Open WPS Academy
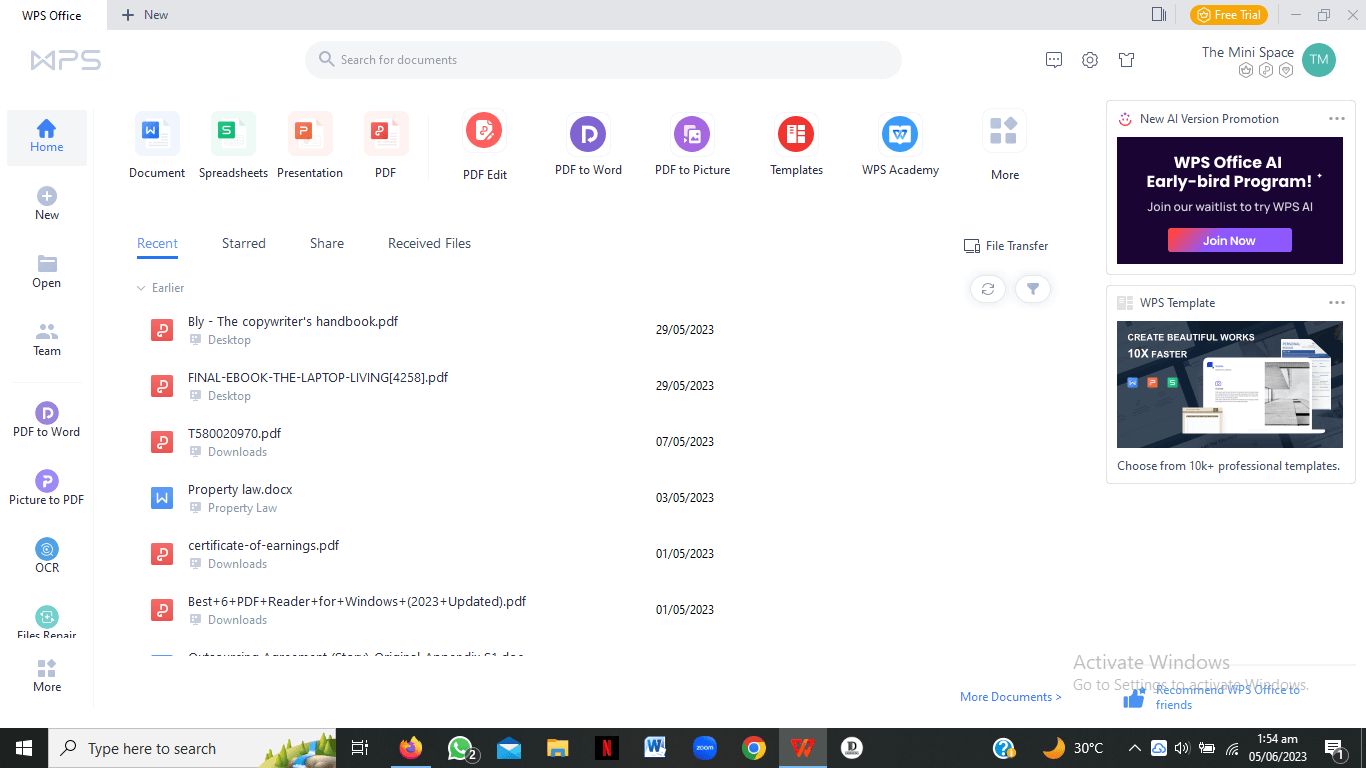The image size is (1366, 768). click(x=900, y=134)
